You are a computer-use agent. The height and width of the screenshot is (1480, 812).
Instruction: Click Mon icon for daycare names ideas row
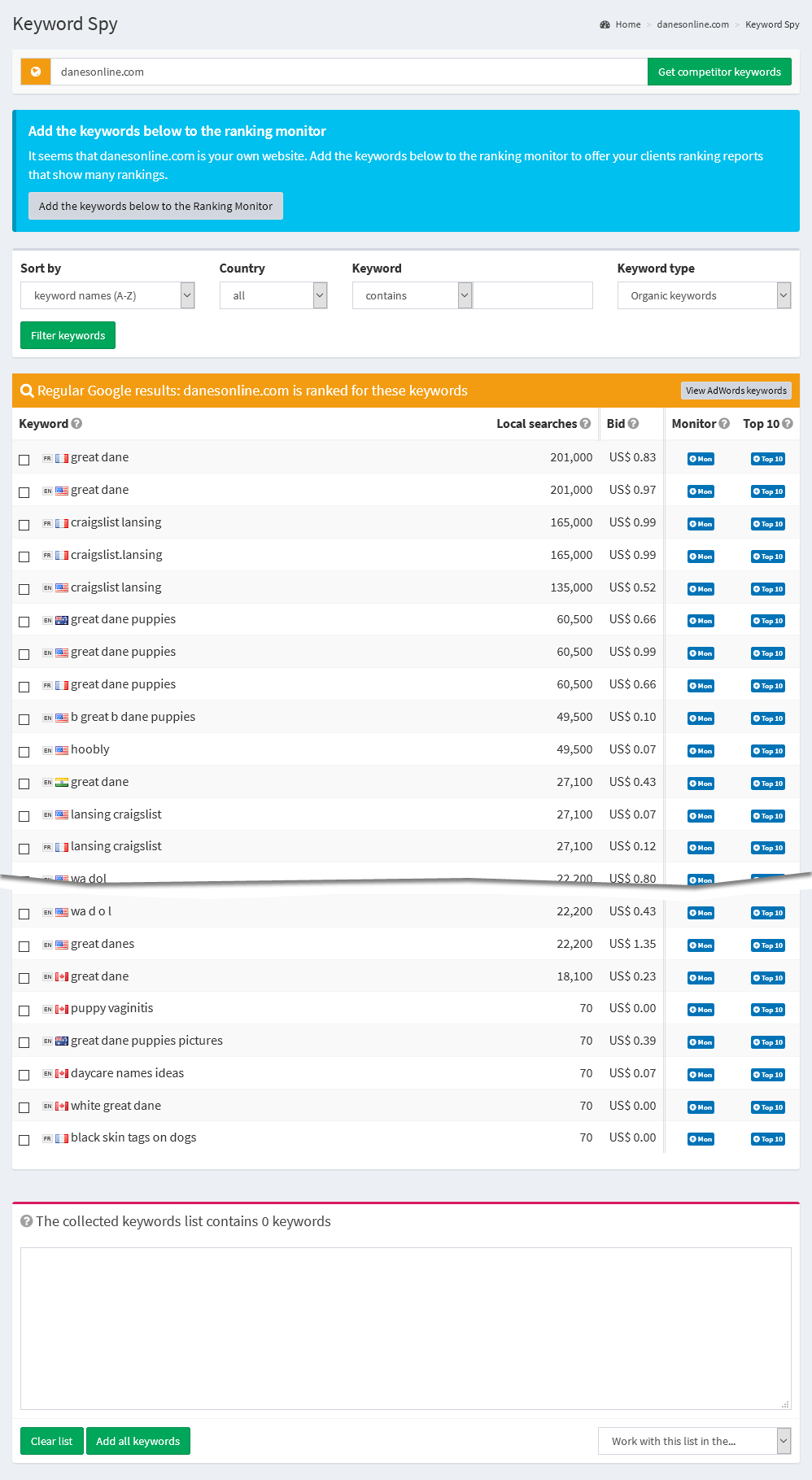point(701,1075)
